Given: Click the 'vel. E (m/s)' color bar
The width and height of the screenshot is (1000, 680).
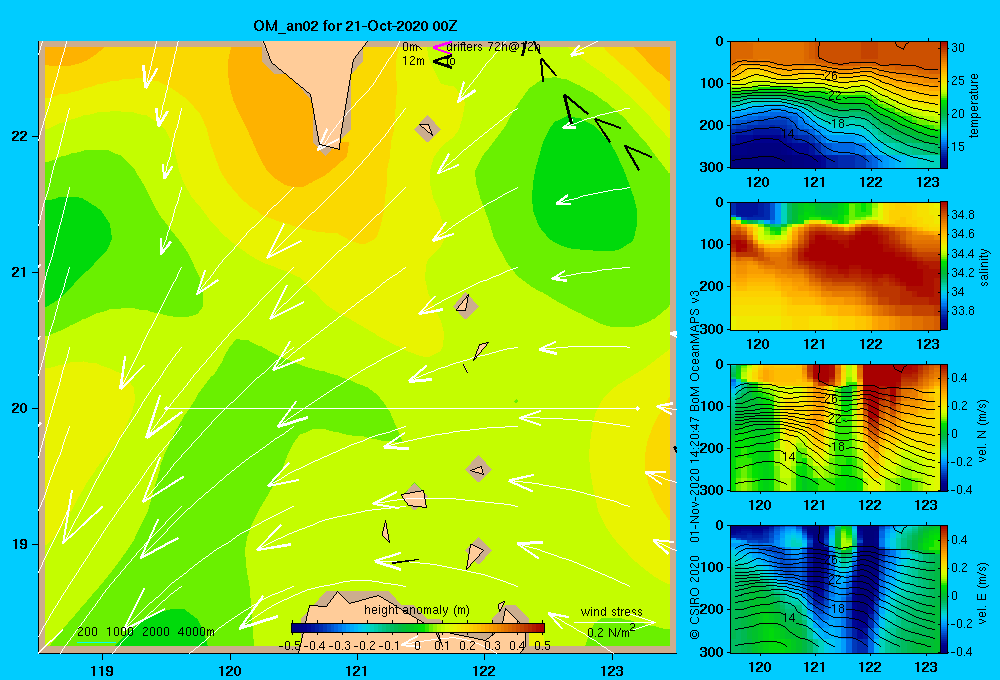Looking at the screenshot, I should tap(944, 589).
